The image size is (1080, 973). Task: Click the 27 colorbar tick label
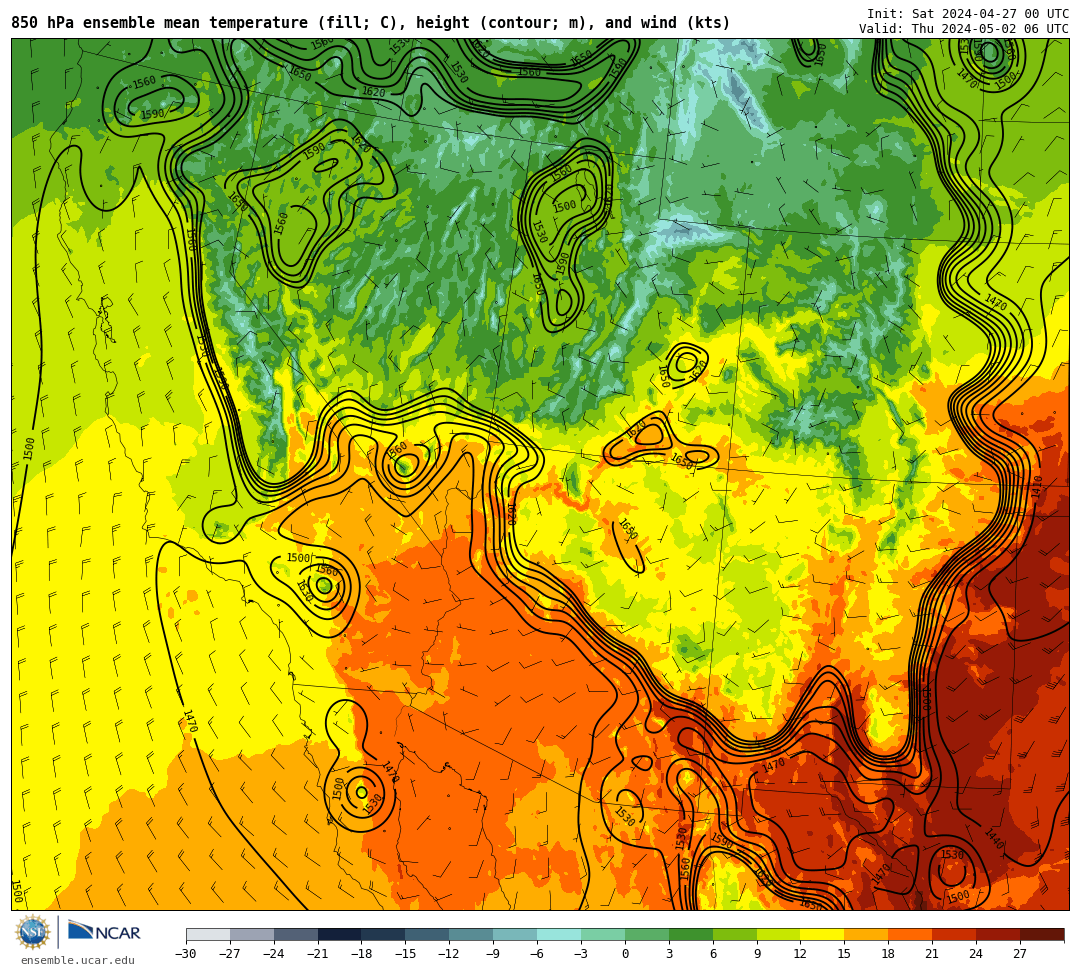click(1020, 954)
